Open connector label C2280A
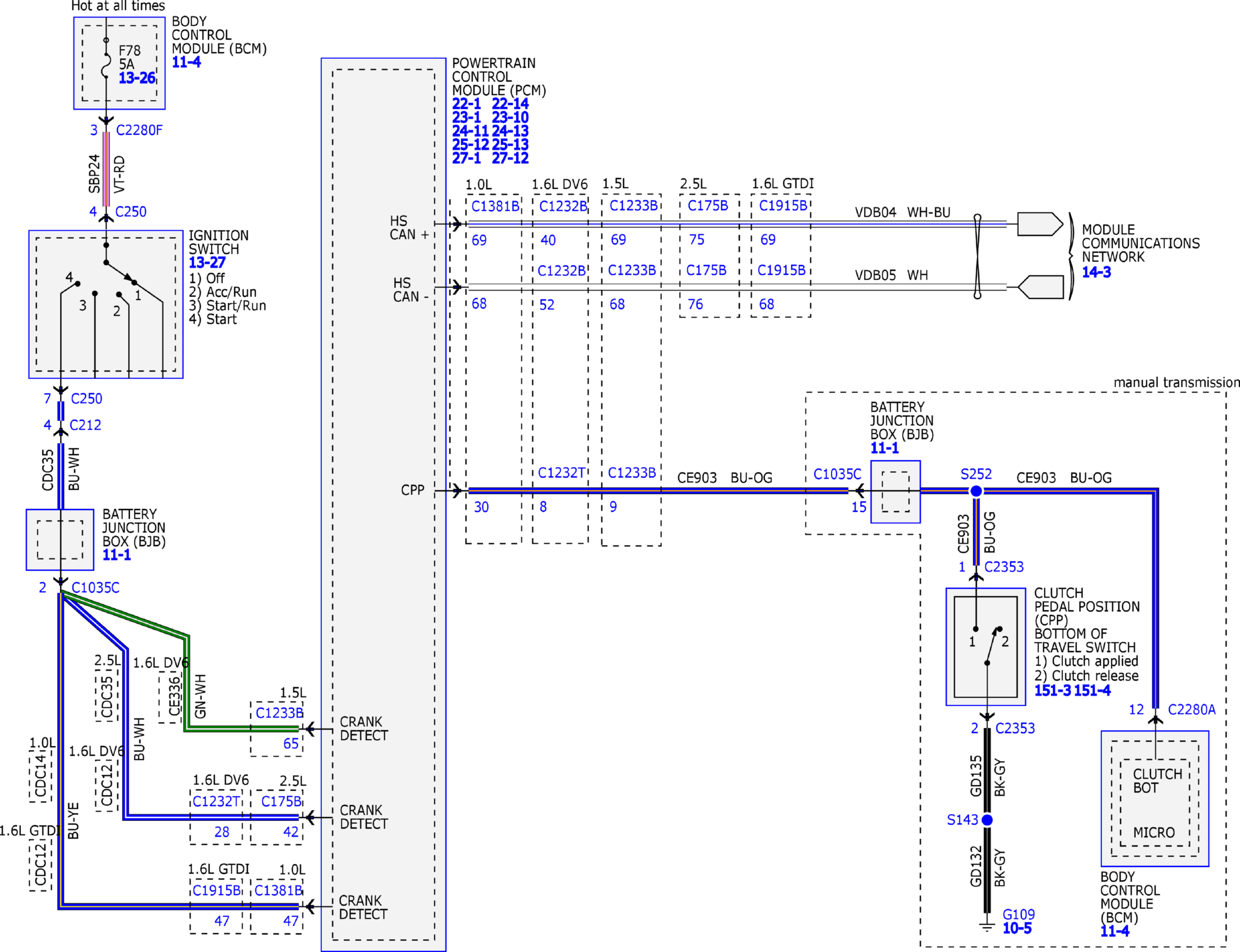 [x=1192, y=709]
